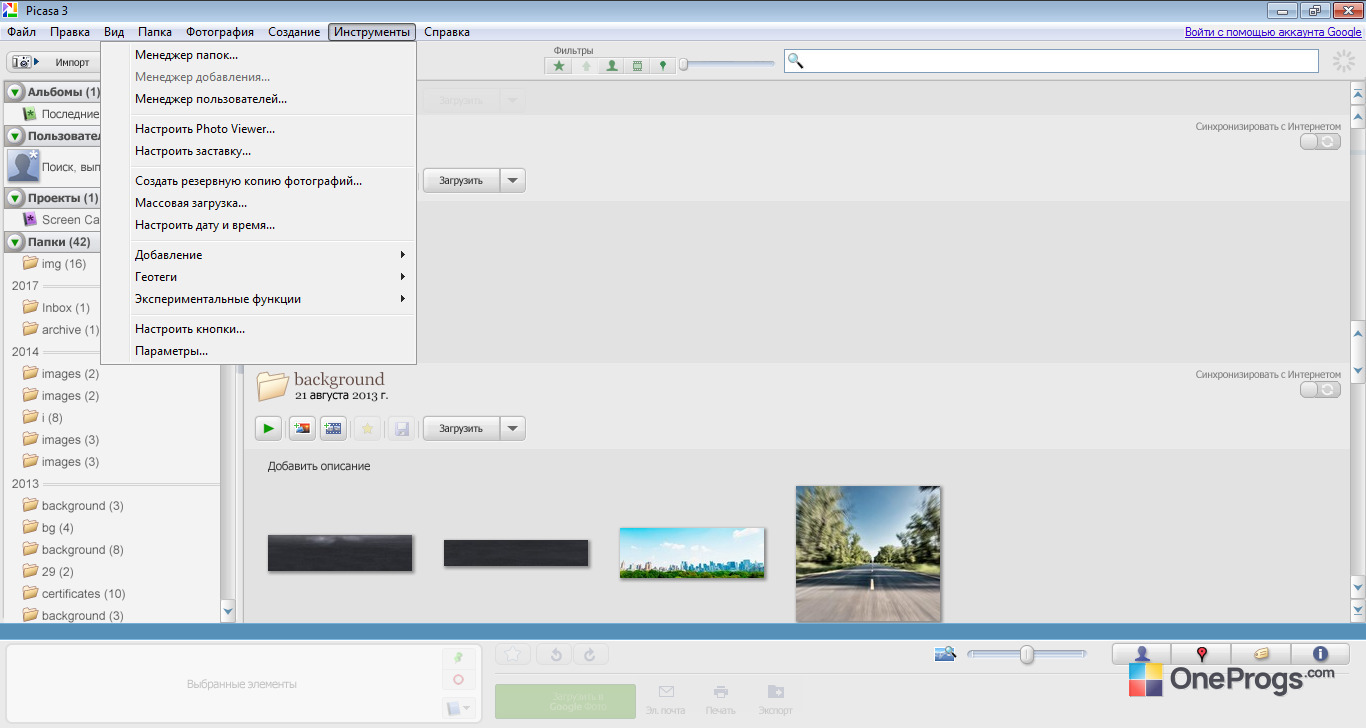This screenshot has width=1366, height=728.
Task: Expand Экспериментальные функции submenu
Action: 259,299
